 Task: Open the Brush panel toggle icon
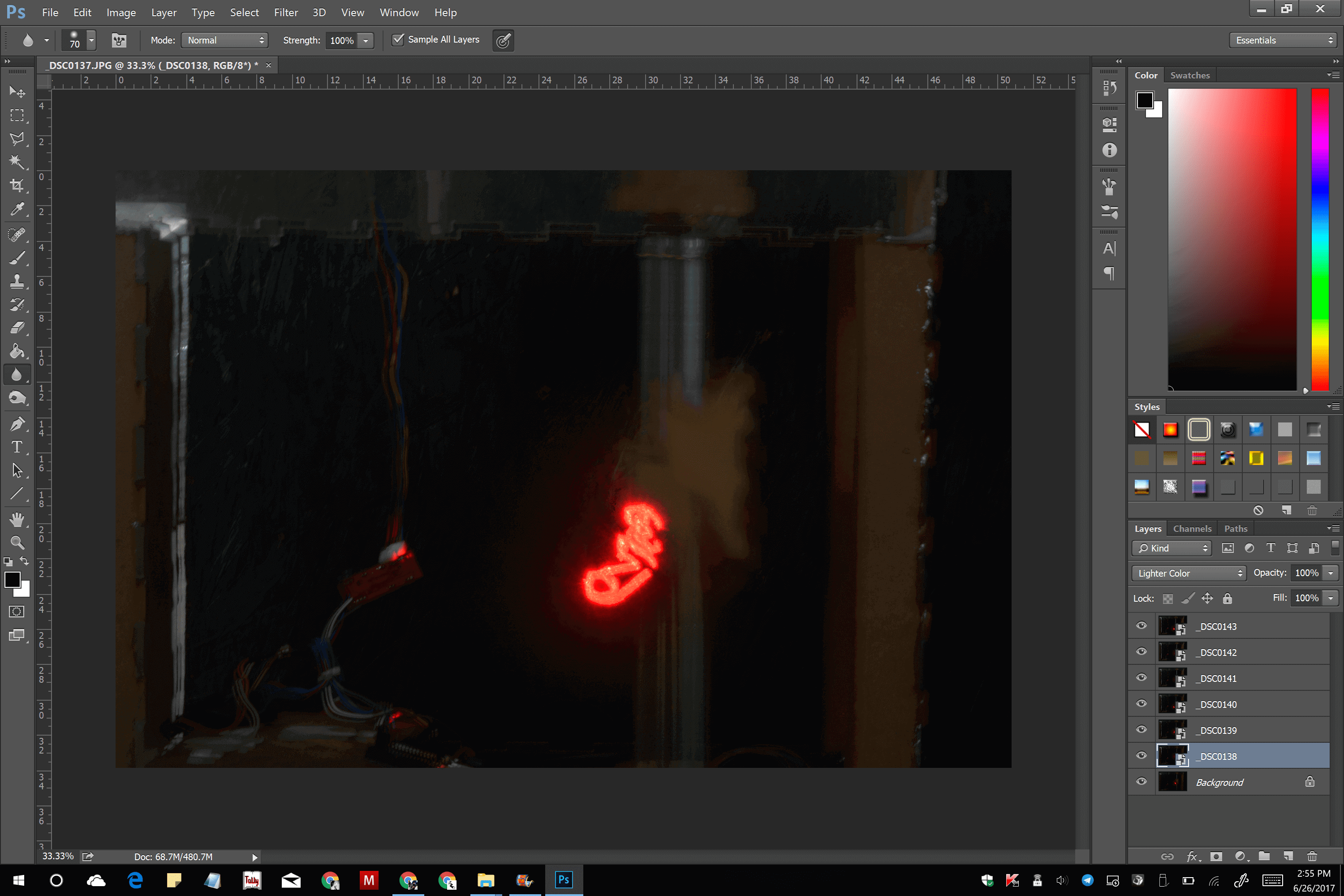click(119, 40)
